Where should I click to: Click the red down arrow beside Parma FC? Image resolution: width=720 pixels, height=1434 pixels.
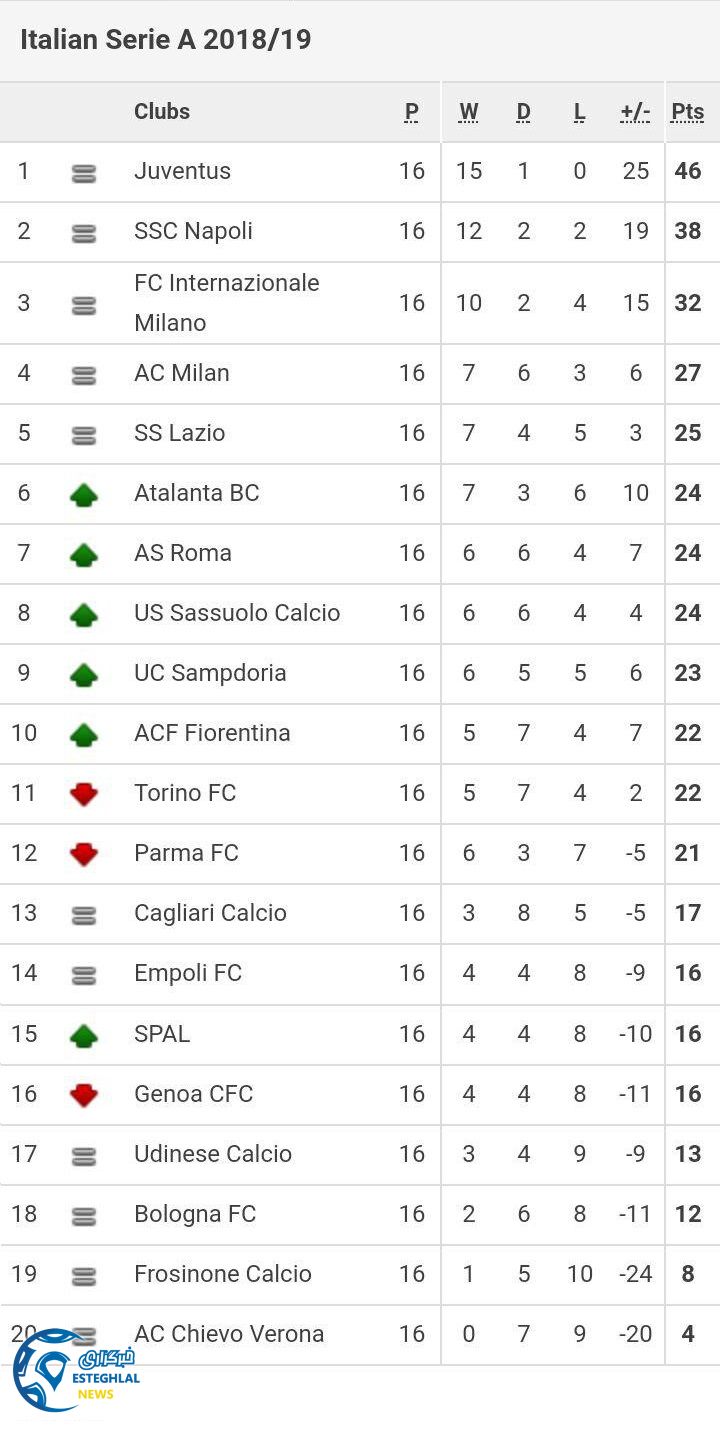[84, 854]
